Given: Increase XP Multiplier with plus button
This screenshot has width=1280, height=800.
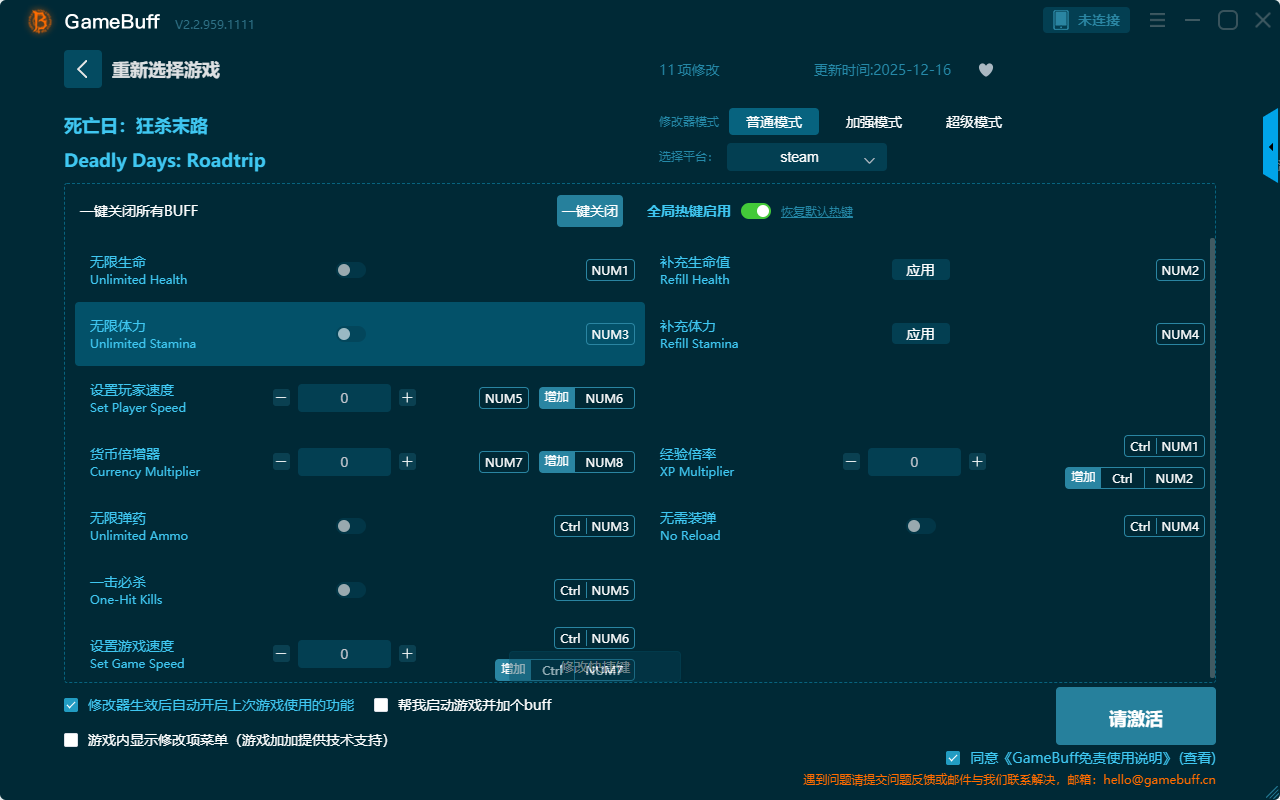Looking at the screenshot, I should tap(977, 462).
